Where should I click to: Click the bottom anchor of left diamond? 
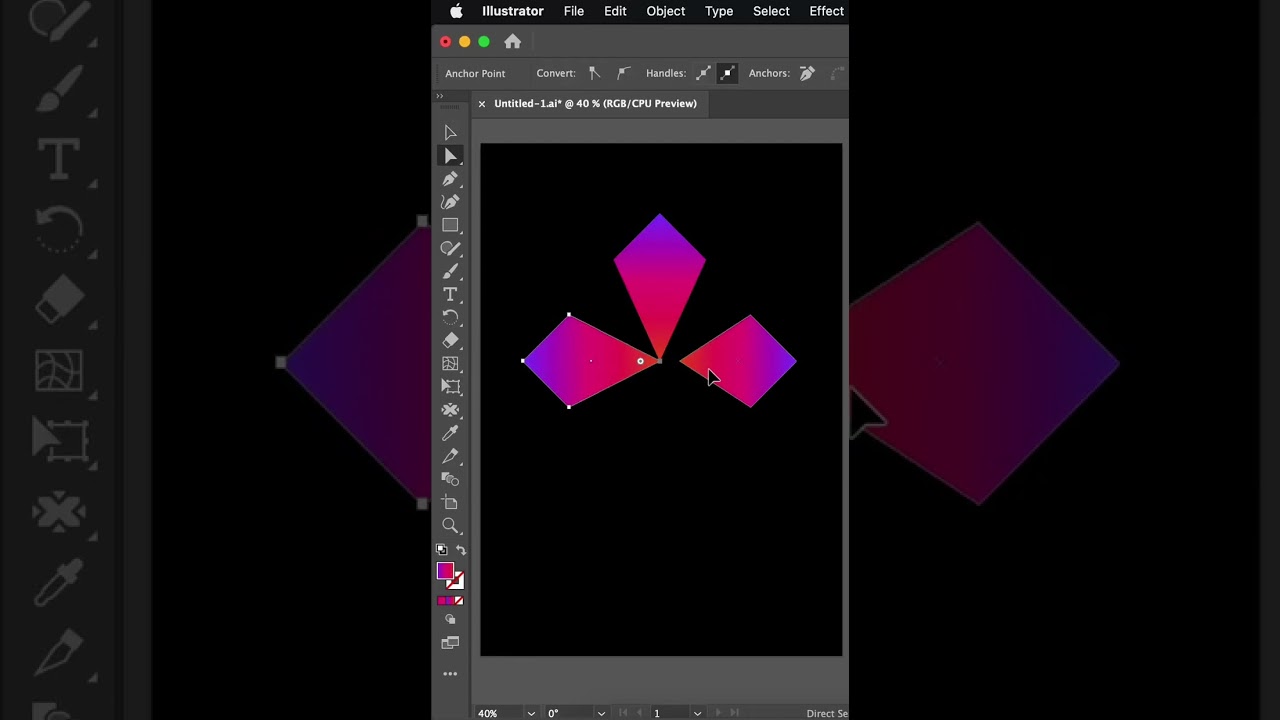click(569, 406)
